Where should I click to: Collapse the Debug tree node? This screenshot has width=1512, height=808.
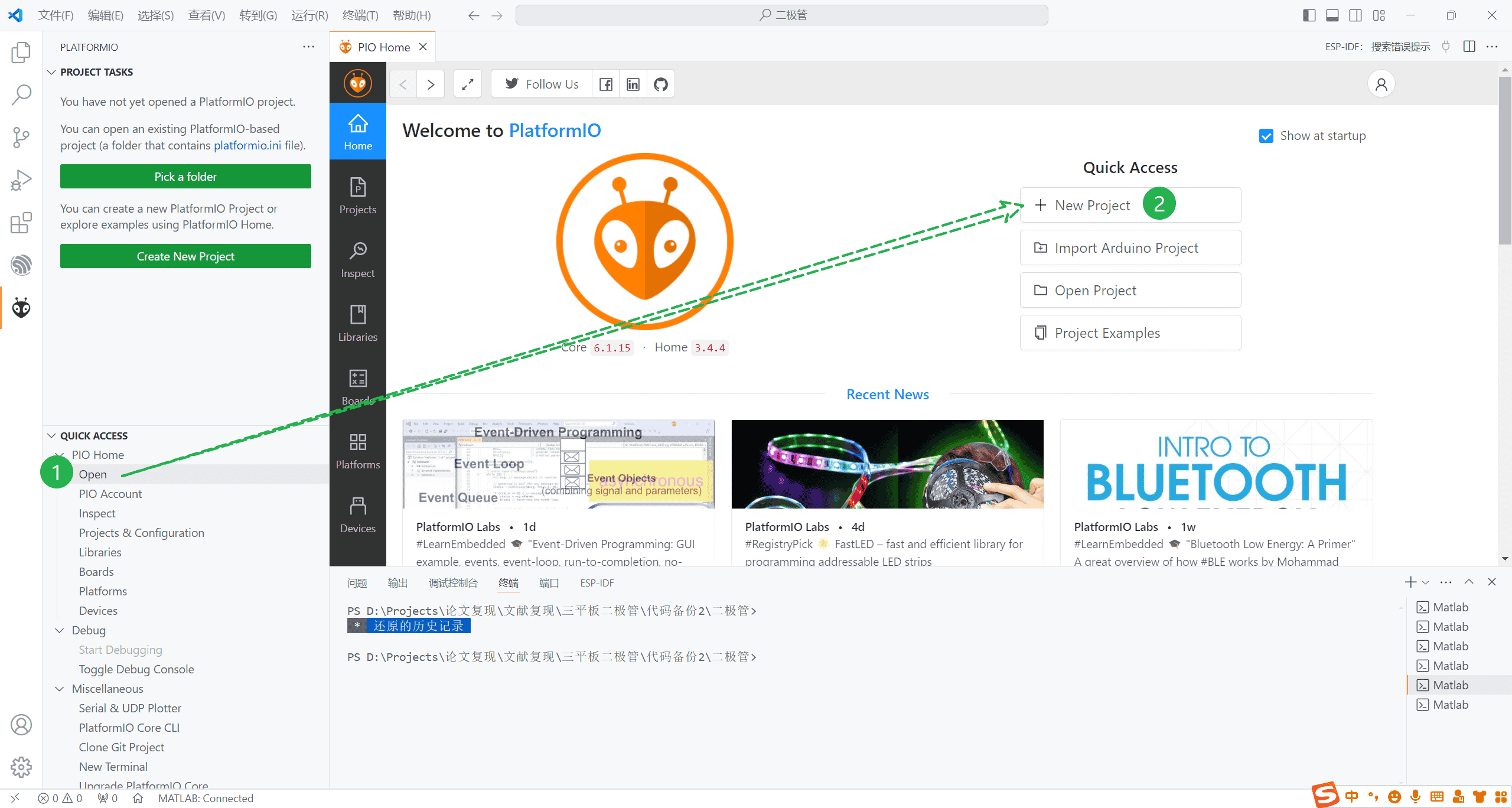(x=60, y=630)
